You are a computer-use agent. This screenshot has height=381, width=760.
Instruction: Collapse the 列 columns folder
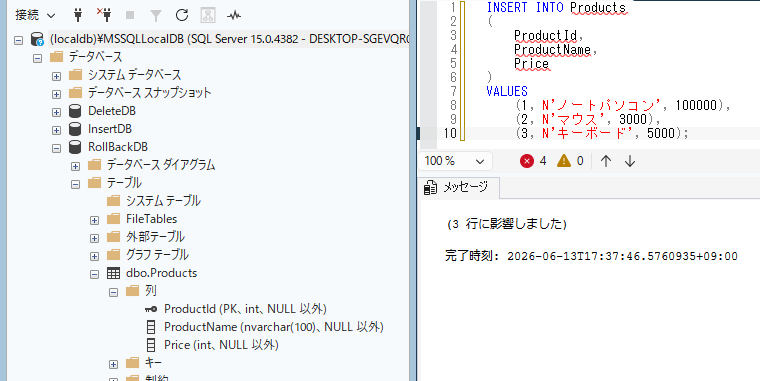113,292
